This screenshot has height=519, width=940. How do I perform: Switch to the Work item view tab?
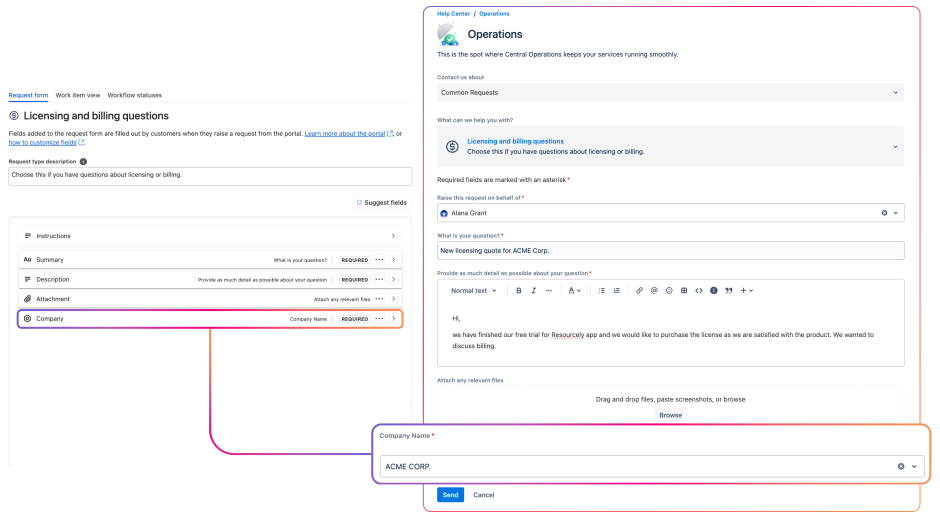click(x=78, y=95)
